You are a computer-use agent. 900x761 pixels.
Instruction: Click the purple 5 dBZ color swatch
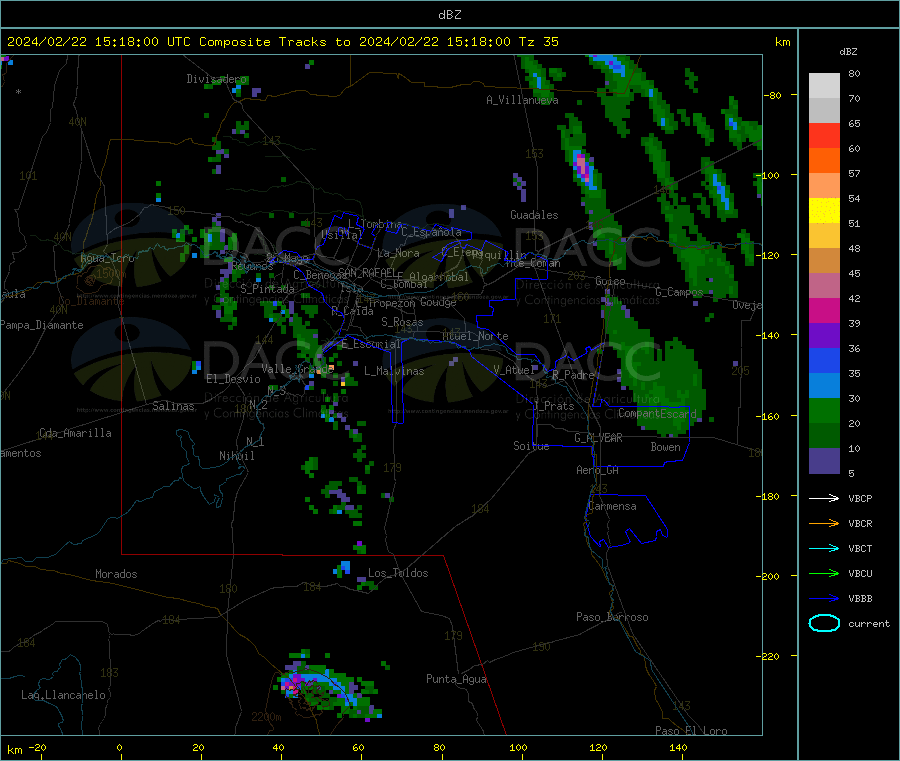click(x=824, y=461)
